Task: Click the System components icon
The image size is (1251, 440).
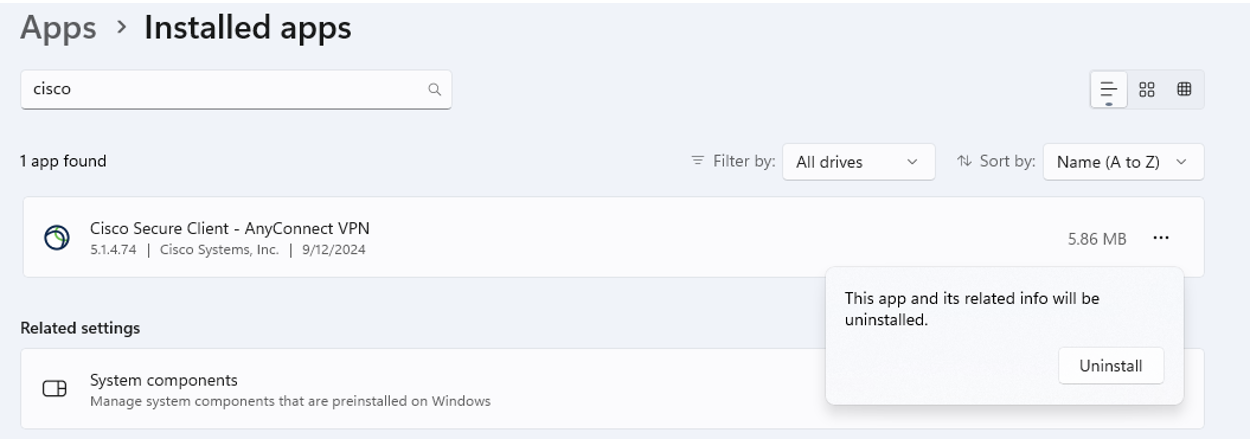Action: tap(53, 390)
